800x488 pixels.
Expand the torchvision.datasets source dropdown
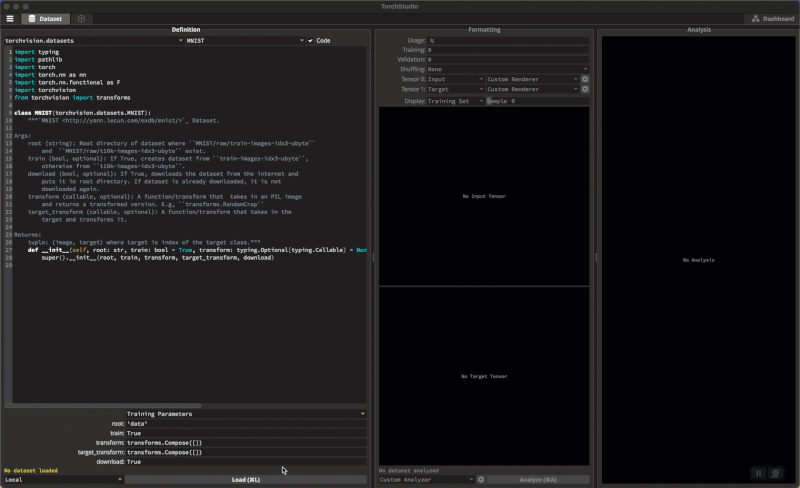(x=94, y=40)
